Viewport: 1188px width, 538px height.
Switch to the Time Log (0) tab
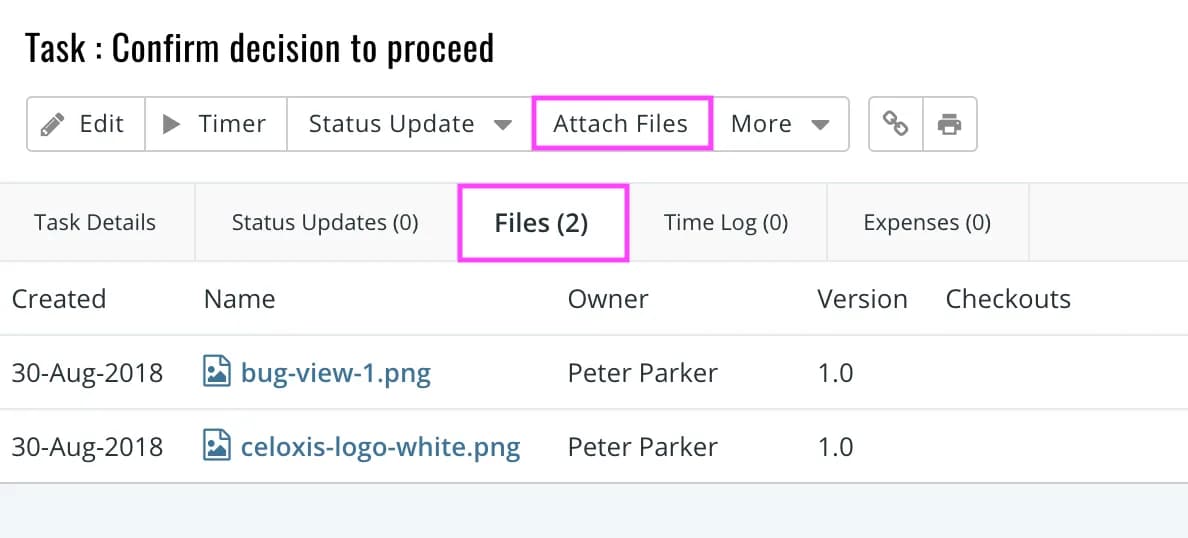[726, 223]
